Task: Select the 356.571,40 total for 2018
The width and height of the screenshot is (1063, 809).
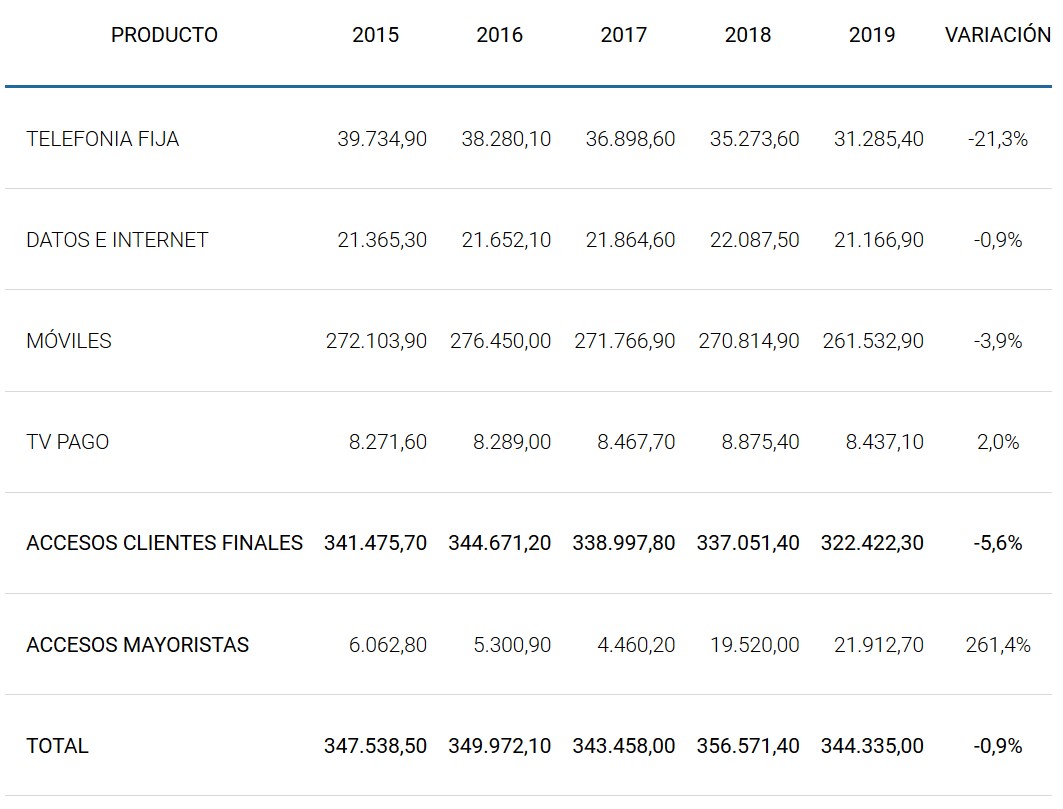Action: tap(748, 746)
